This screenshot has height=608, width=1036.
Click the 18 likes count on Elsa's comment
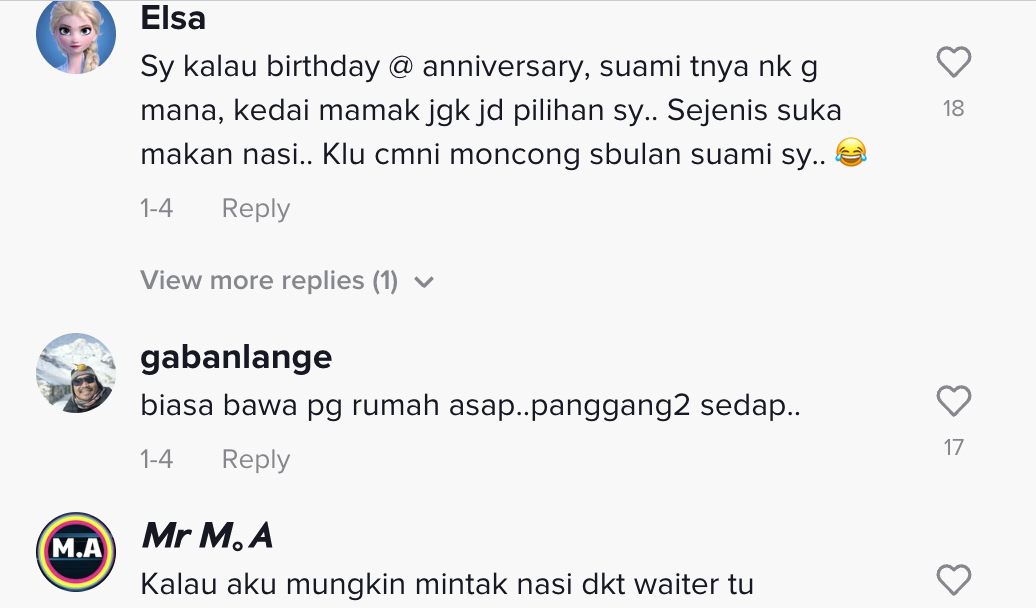pyautogui.click(x=953, y=108)
